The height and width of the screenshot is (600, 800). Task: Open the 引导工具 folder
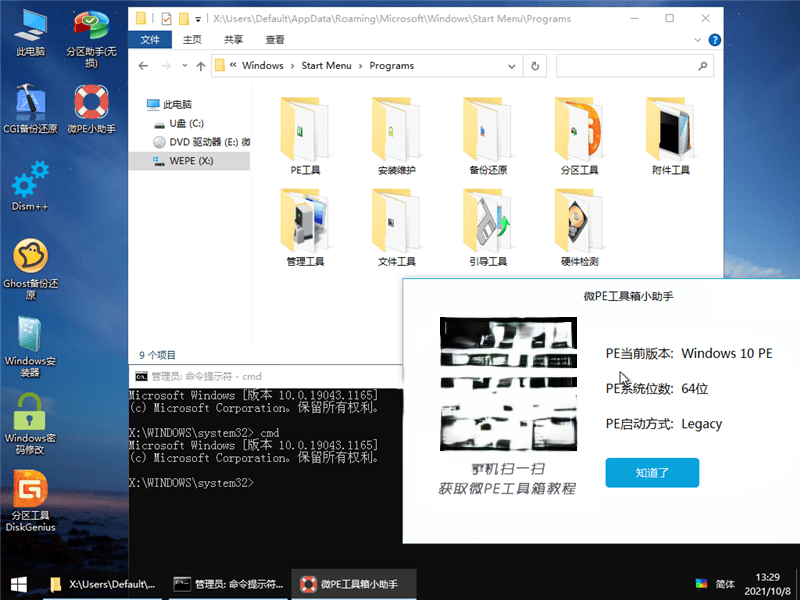coord(488,228)
